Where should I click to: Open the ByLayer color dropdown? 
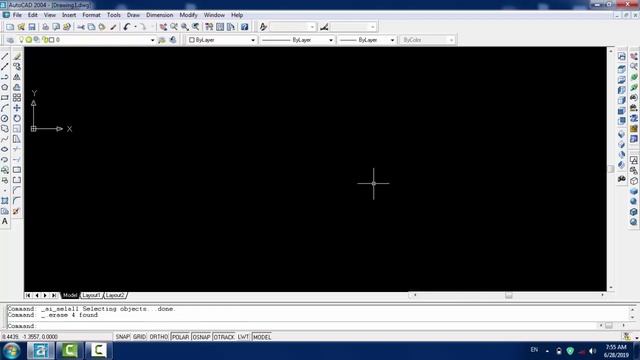pos(253,40)
